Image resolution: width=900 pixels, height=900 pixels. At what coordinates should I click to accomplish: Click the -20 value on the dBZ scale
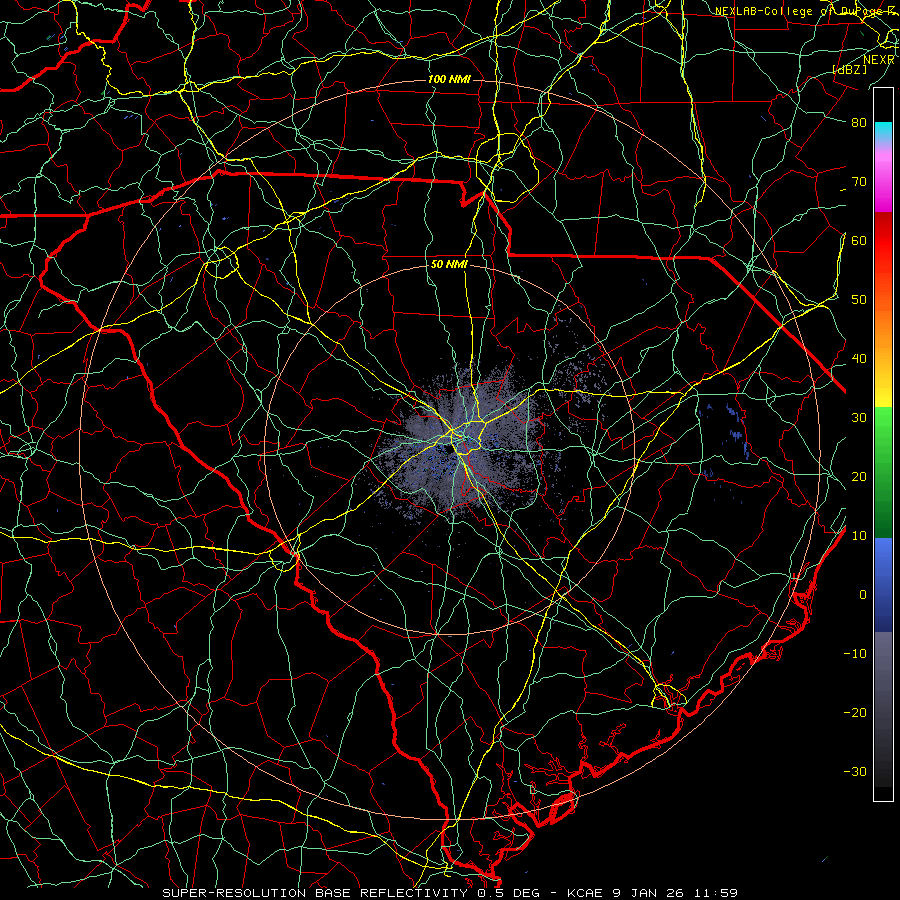855,713
